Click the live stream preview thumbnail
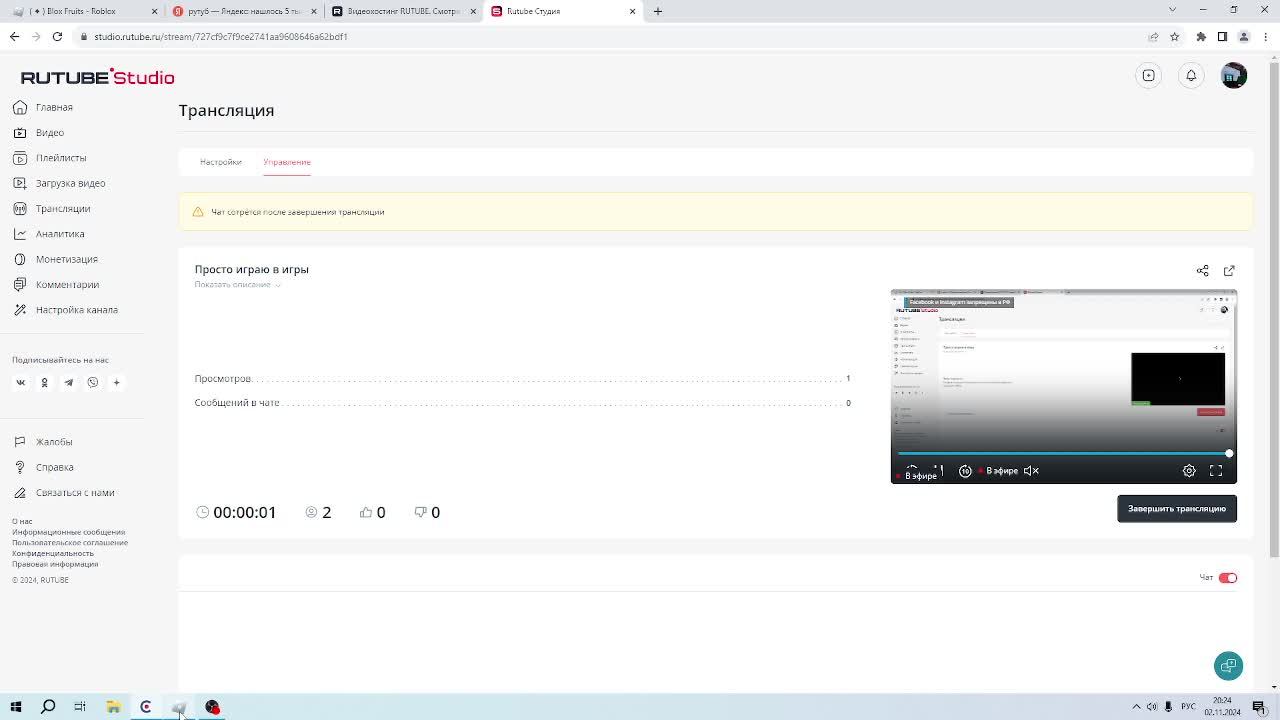This screenshot has width=1280, height=720. tap(1064, 386)
